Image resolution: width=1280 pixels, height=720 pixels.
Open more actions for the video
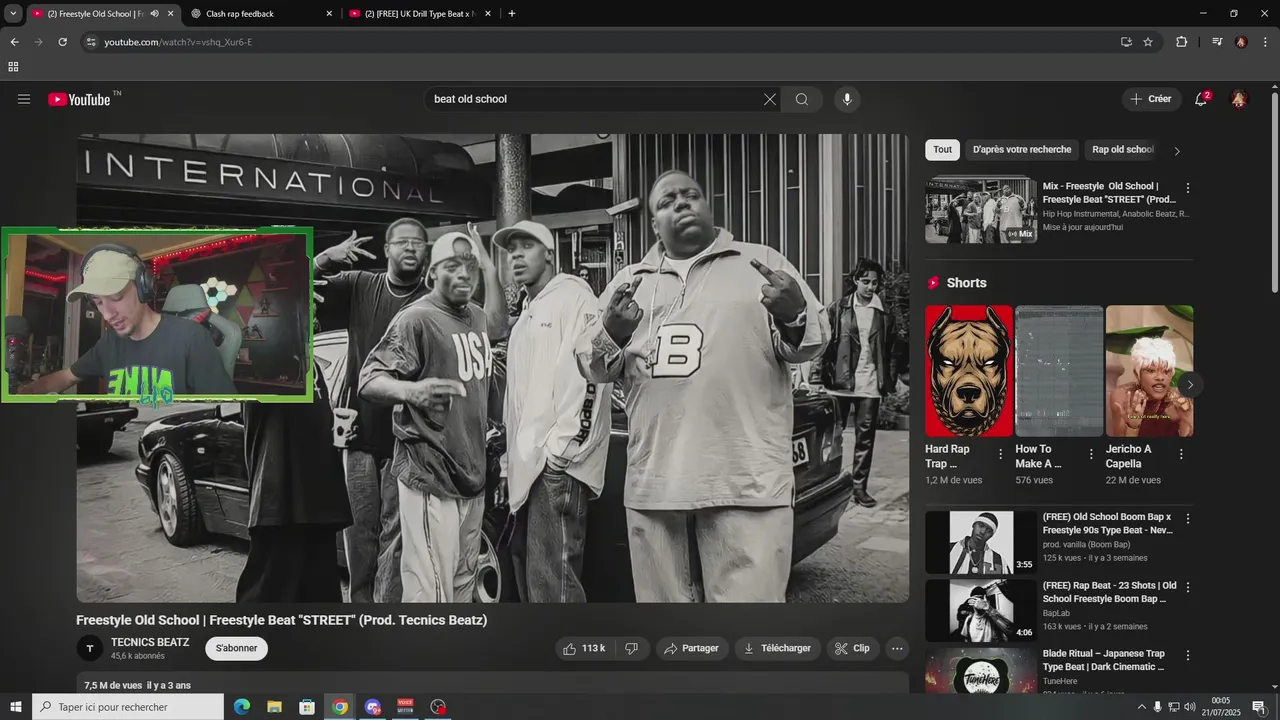click(897, 648)
